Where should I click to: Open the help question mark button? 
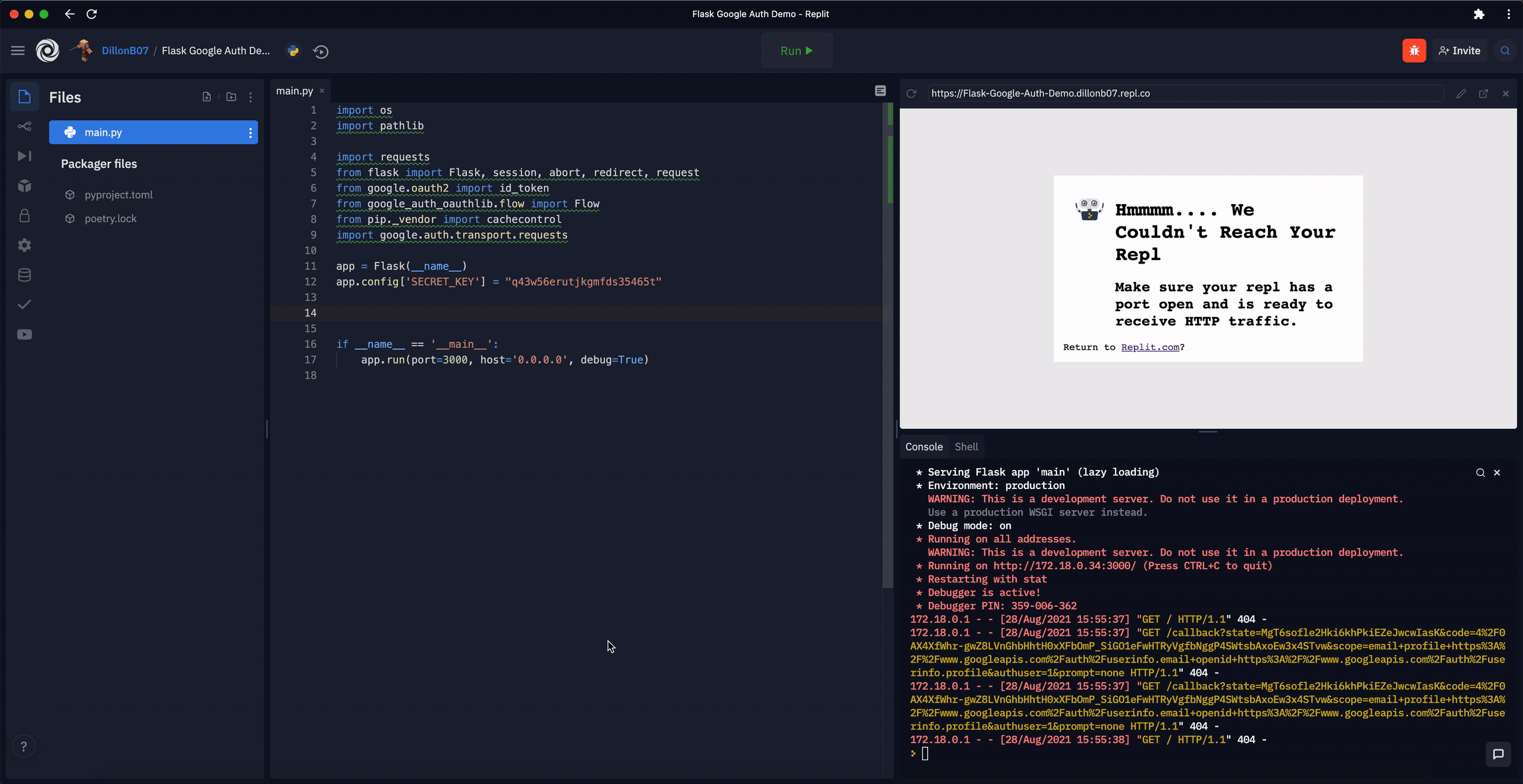24,746
